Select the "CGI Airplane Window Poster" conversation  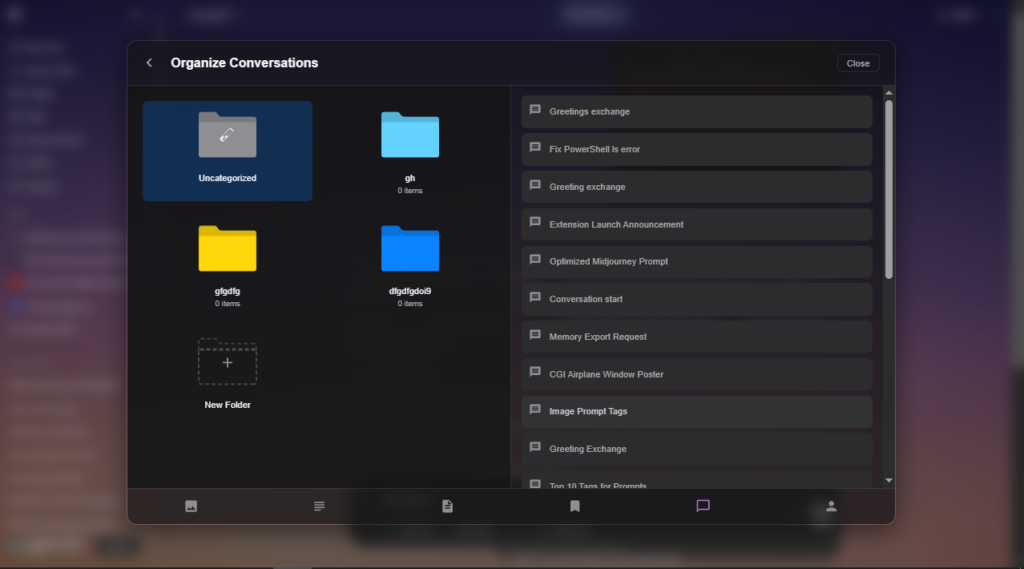pos(696,374)
